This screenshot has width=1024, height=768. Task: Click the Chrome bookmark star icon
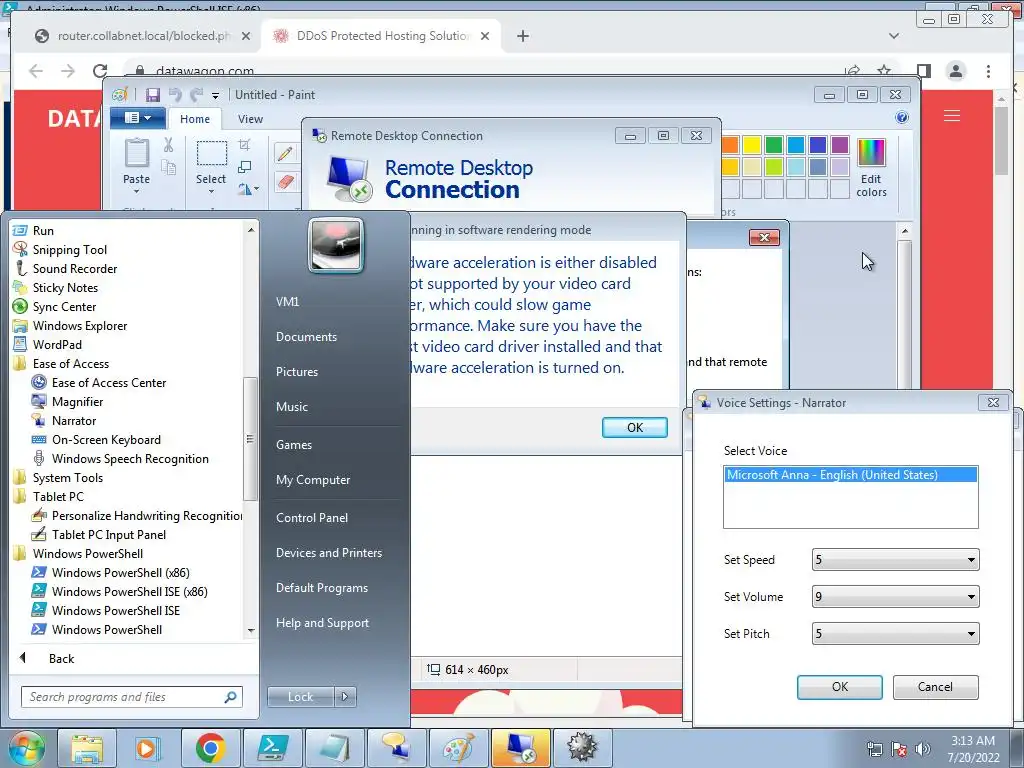[x=884, y=71]
